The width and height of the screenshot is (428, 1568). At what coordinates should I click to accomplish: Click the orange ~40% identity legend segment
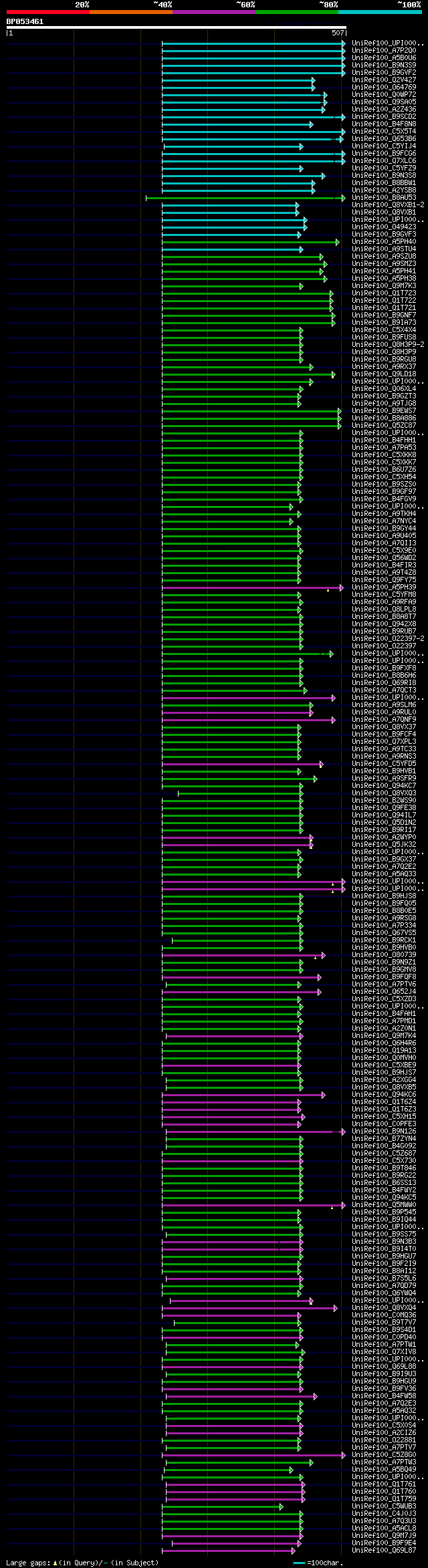[x=130, y=12]
